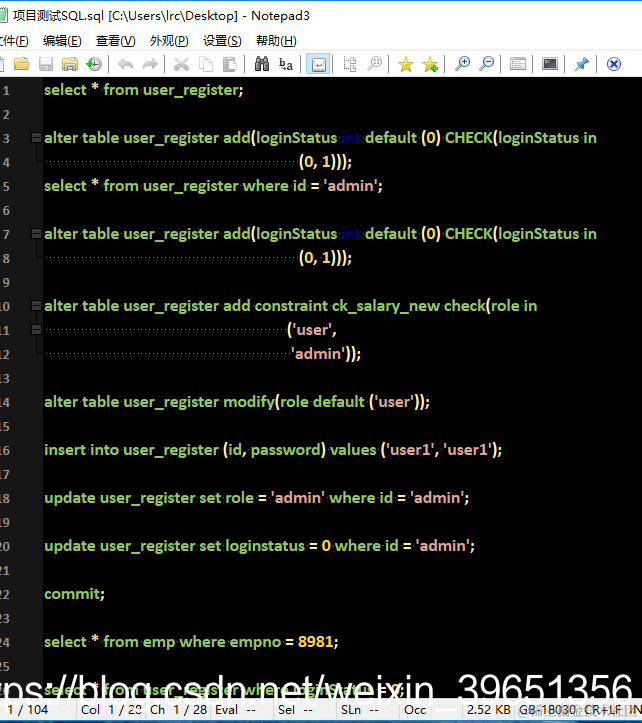Click line number 1 in the margin
This screenshot has height=723, width=642.
pyautogui.click(x=6, y=90)
